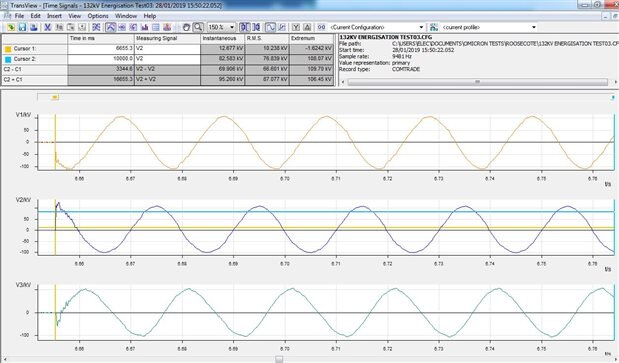Image resolution: width=619 pixels, height=363 pixels.
Task: Click the table view toolbar icon
Action: tap(156, 27)
